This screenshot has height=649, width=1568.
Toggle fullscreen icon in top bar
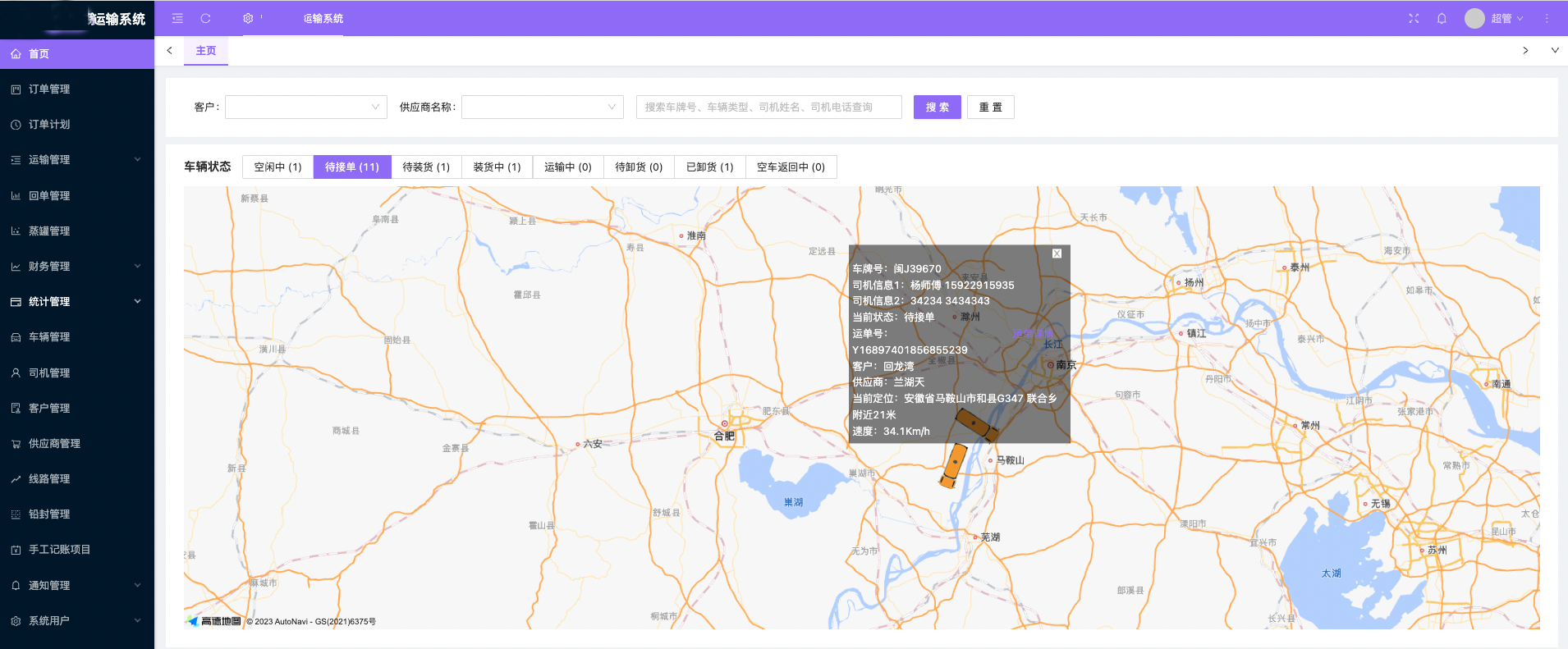point(1414,18)
